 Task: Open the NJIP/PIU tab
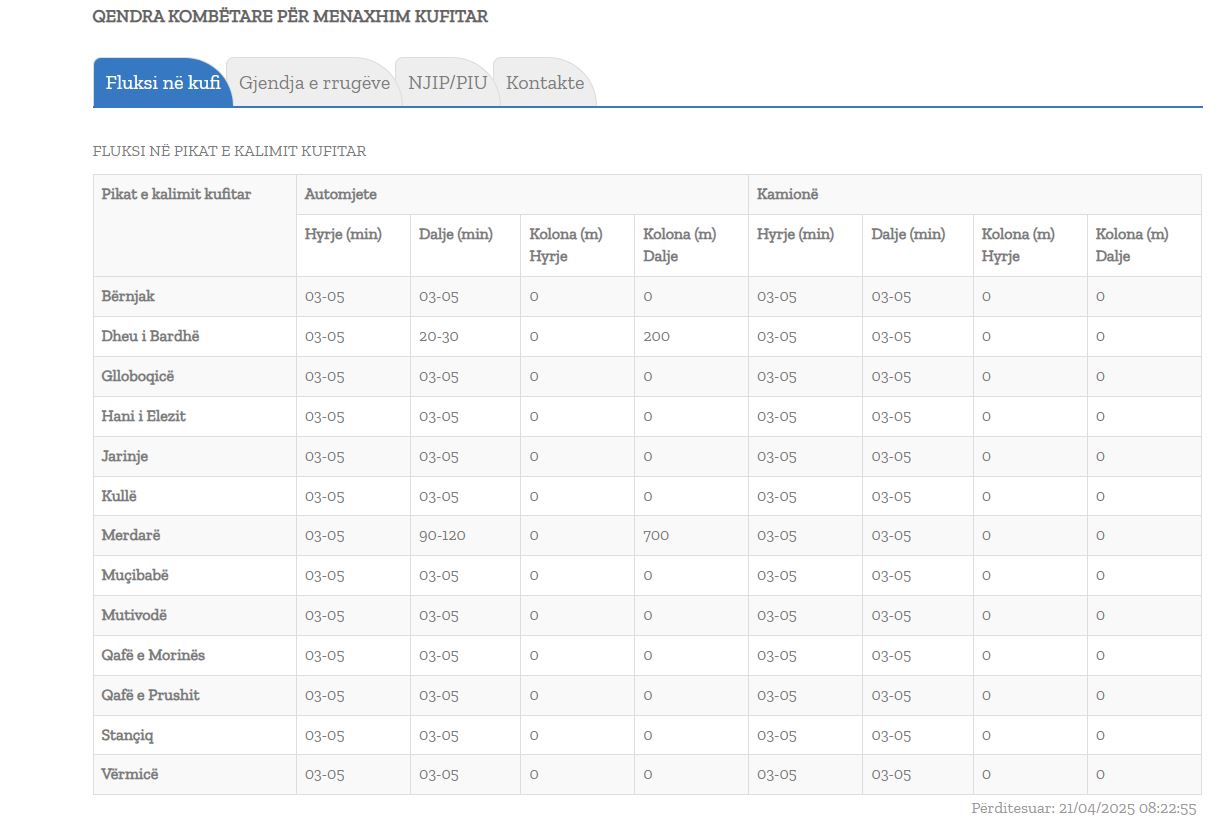click(x=447, y=83)
